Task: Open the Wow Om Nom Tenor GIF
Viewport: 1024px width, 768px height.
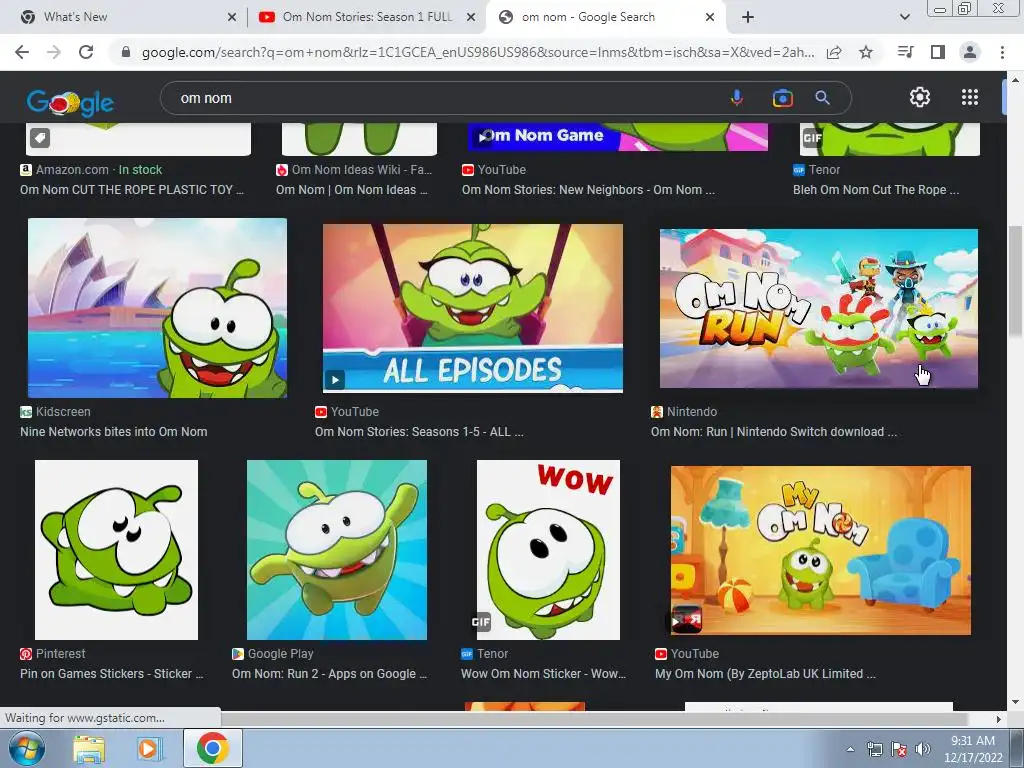Action: pyautogui.click(x=548, y=550)
